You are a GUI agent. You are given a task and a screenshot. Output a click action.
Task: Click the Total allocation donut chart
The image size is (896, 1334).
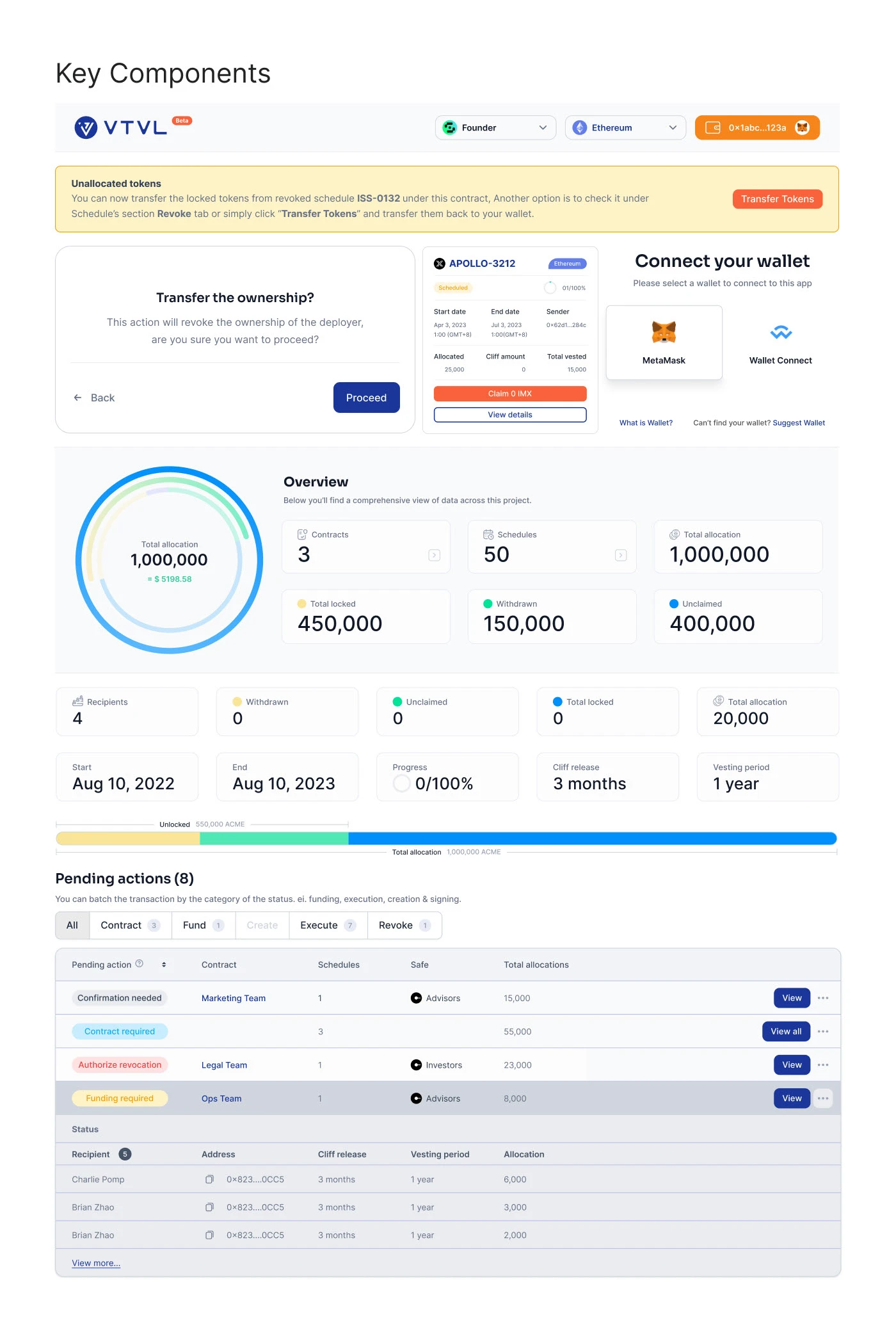click(x=170, y=560)
